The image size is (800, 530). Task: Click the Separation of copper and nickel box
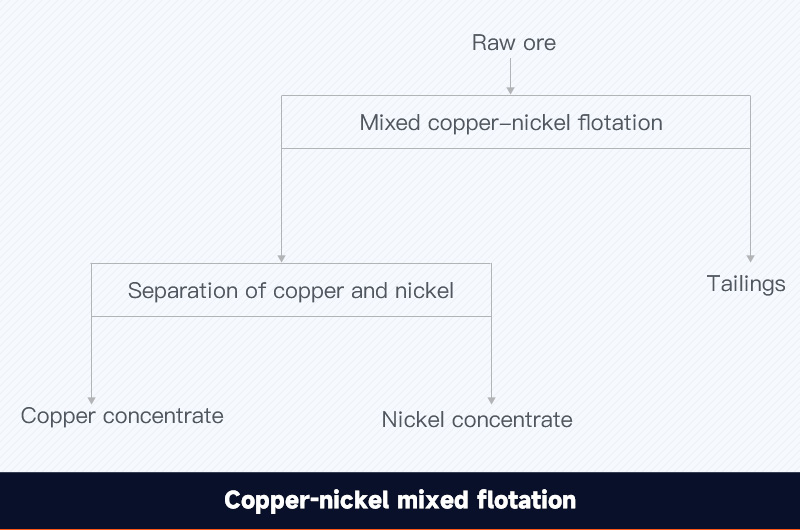click(291, 290)
